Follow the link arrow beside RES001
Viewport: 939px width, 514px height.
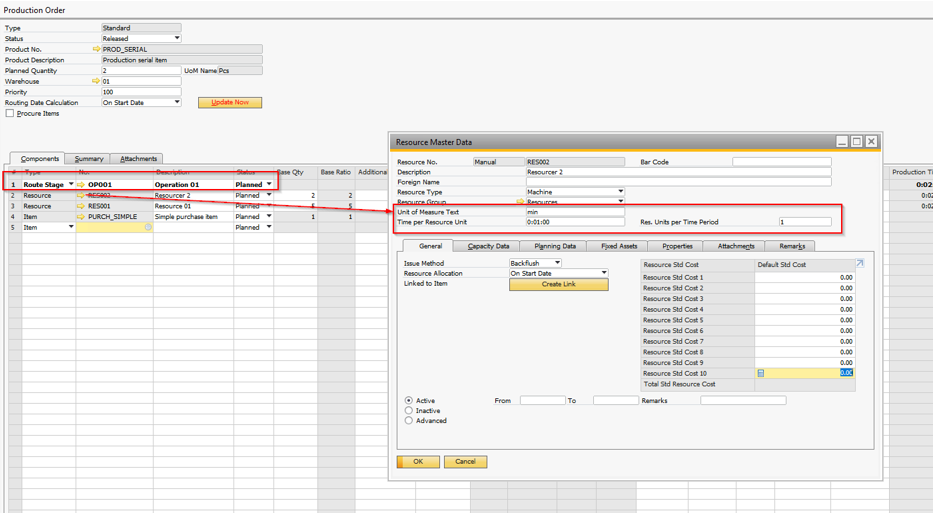[81, 206]
